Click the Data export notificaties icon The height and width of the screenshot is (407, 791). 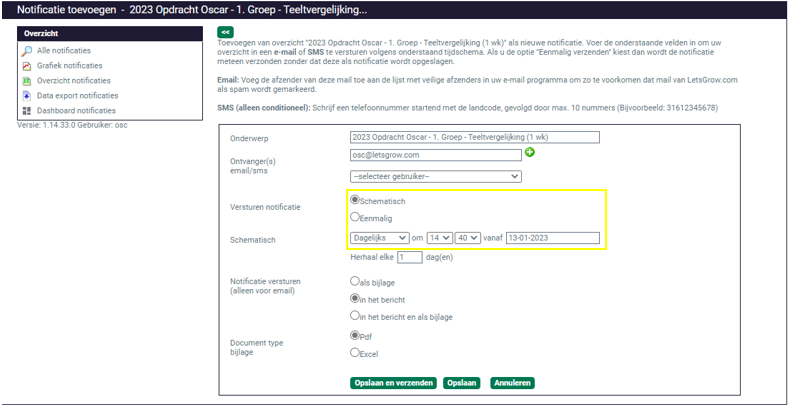pyautogui.click(x=27, y=96)
